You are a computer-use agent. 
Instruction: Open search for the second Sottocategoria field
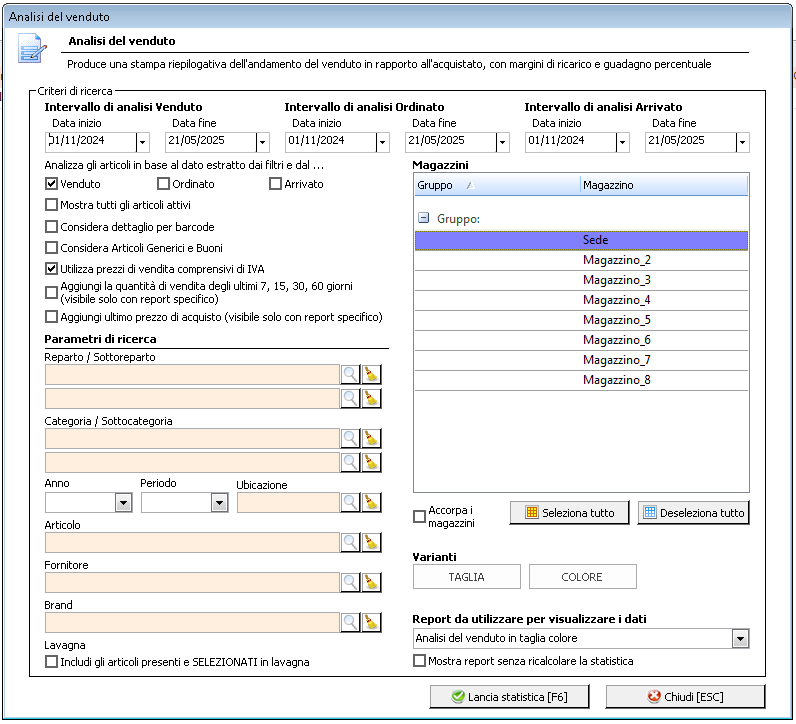350,463
